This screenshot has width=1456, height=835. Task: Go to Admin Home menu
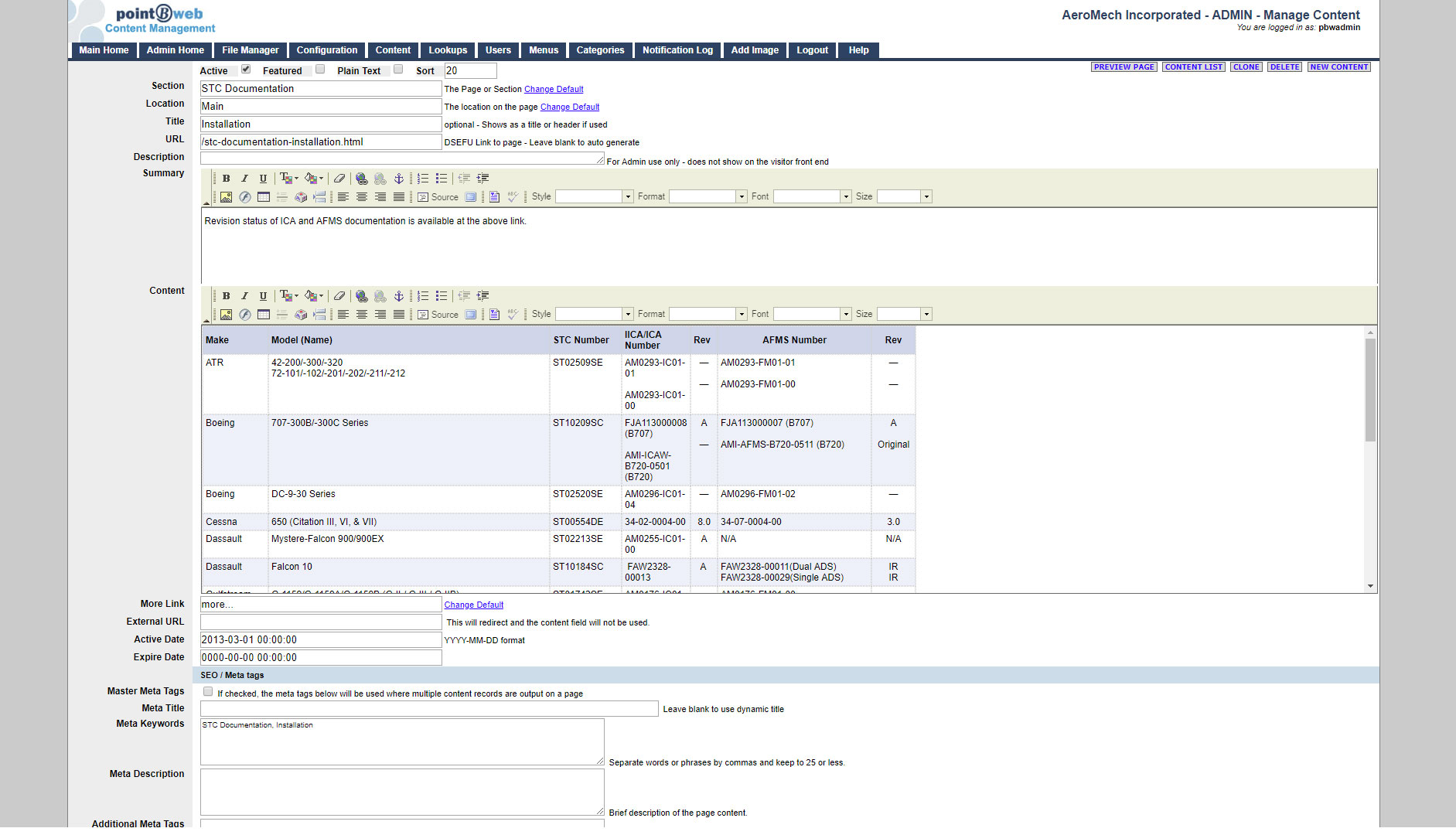(x=176, y=50)
